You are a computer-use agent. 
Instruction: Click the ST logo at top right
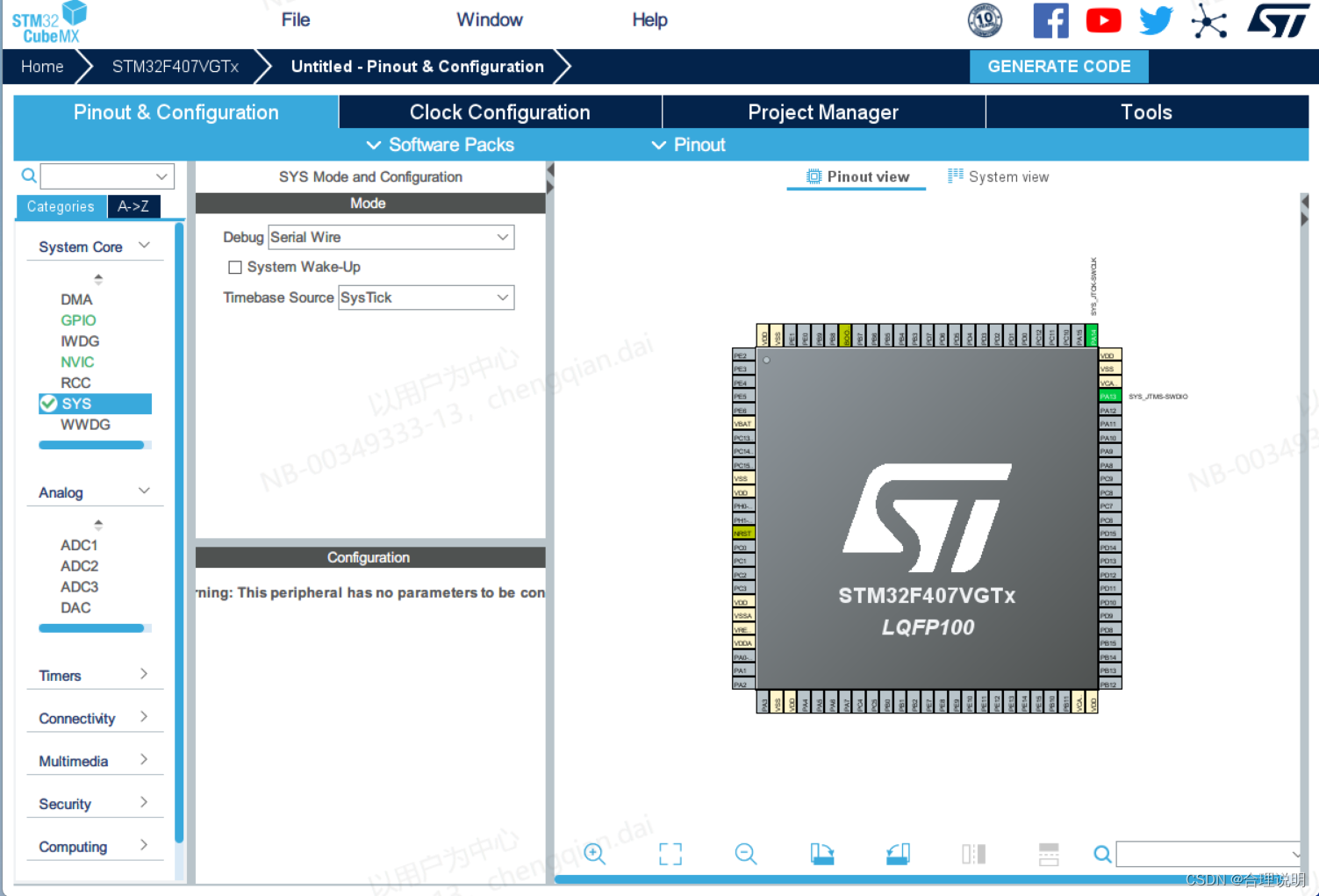click(x=1278, y=20)
